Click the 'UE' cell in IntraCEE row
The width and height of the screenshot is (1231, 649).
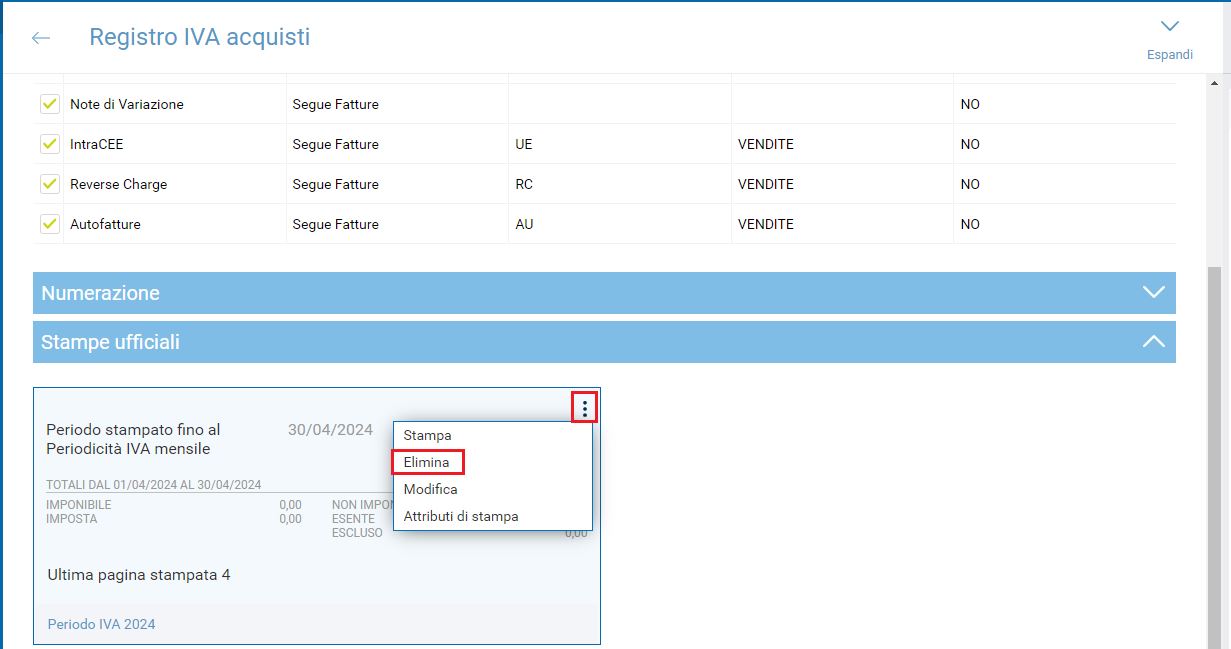(x=524, y=144)
